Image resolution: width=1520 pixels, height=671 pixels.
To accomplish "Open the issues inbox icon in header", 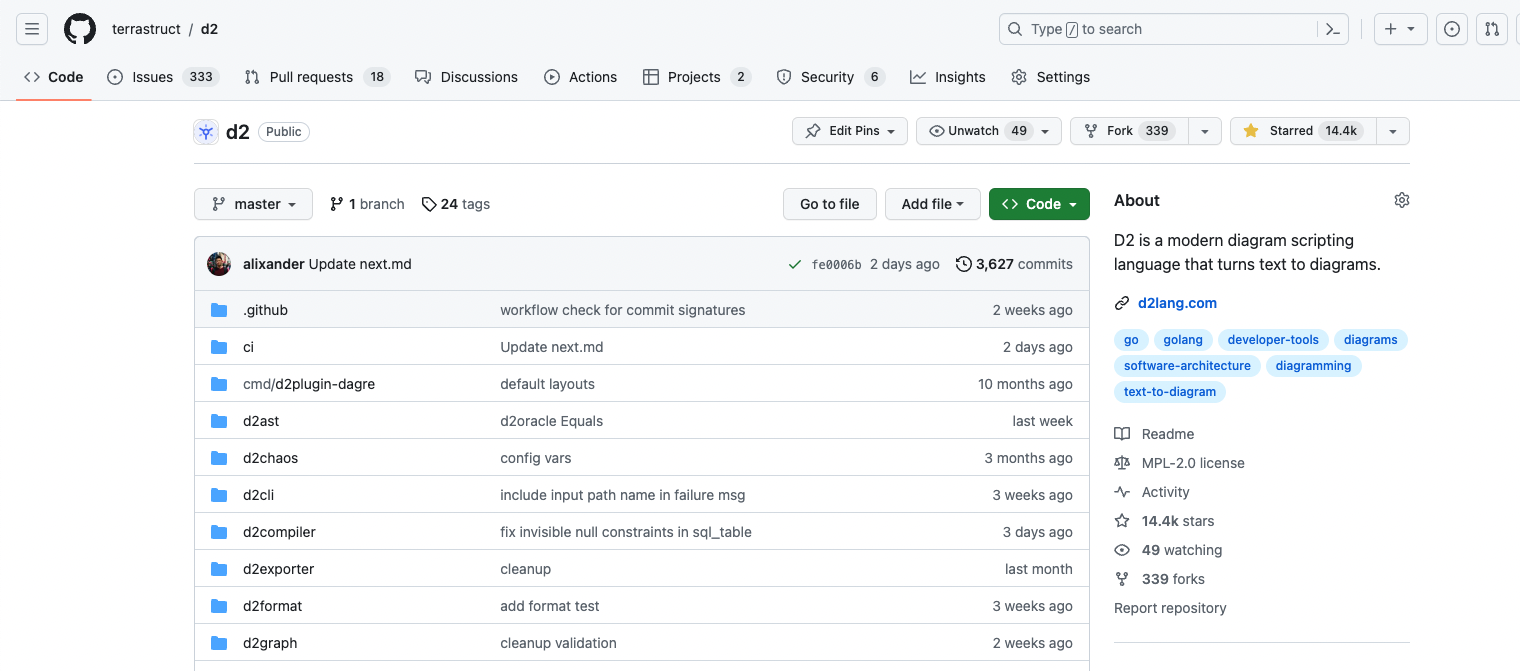I will coord(1452,29).
